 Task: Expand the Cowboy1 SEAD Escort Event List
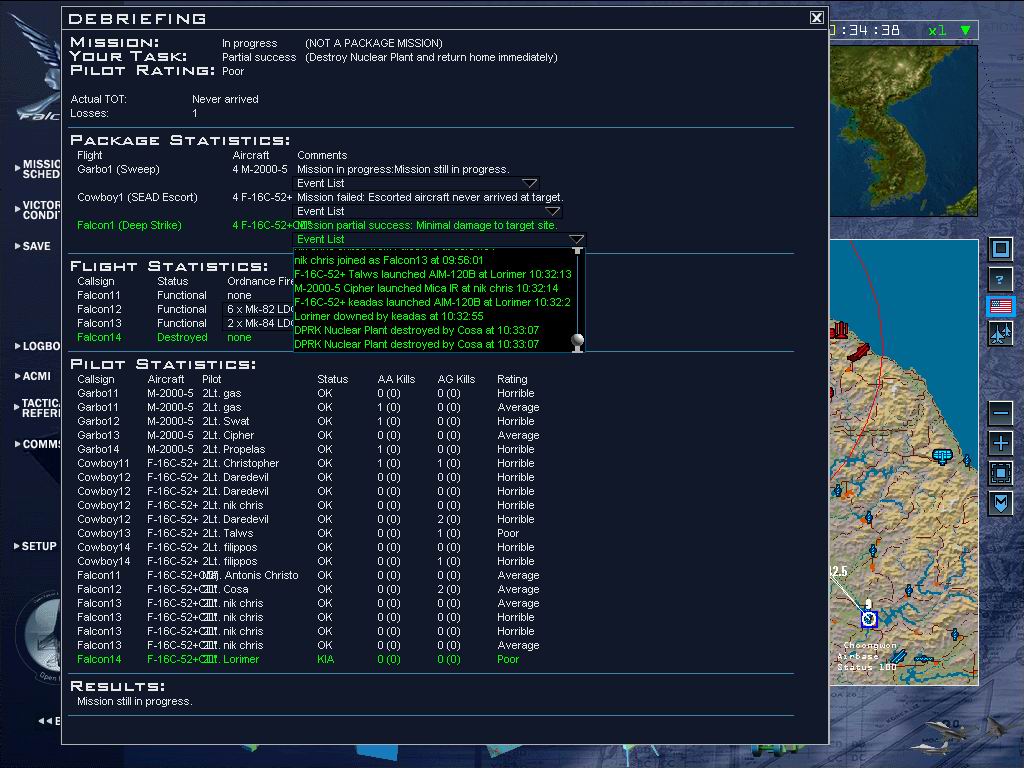pos(552,212)
